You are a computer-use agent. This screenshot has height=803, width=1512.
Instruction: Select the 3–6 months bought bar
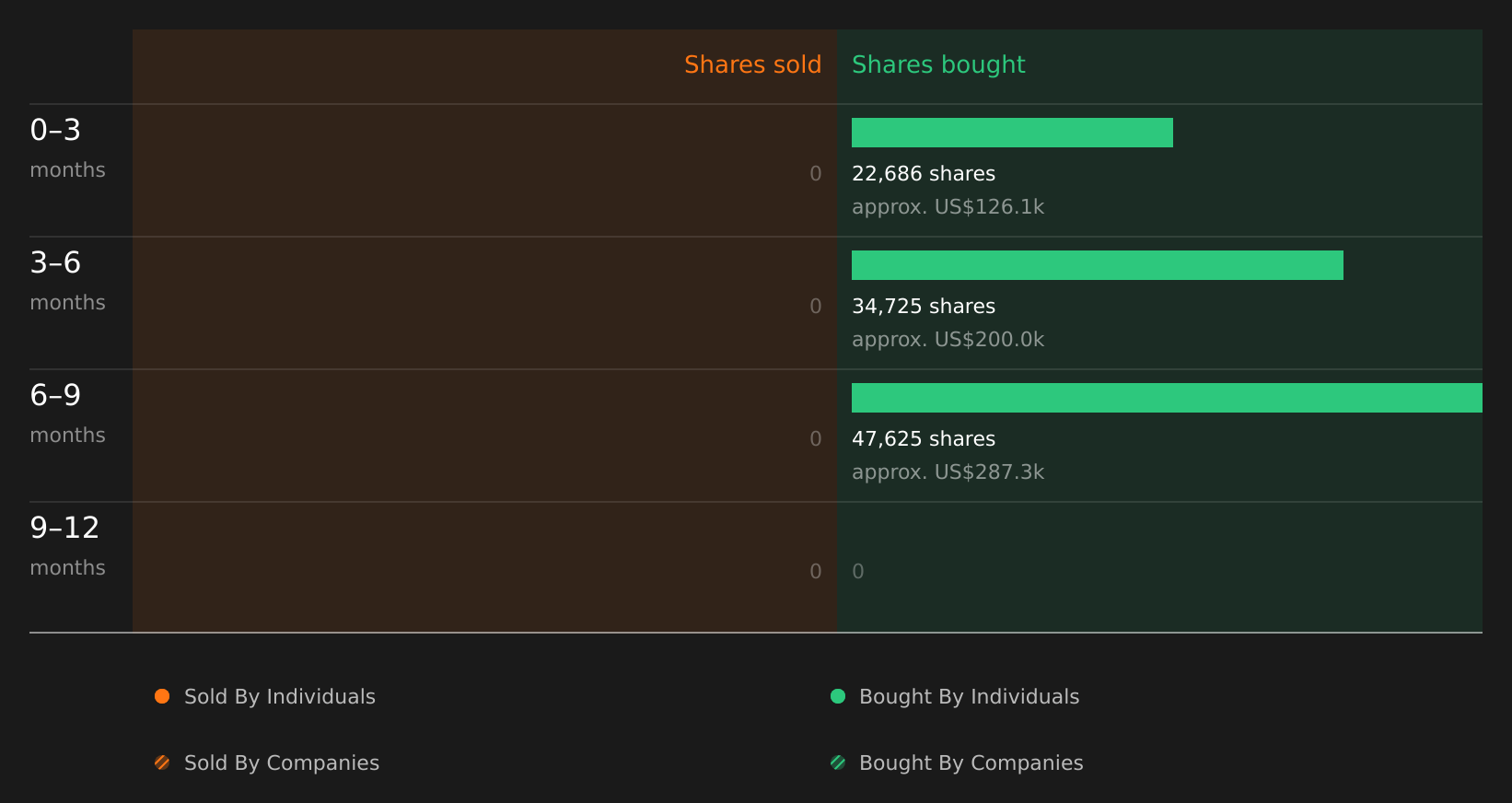pyautogui.click(x=1098, y=265)
